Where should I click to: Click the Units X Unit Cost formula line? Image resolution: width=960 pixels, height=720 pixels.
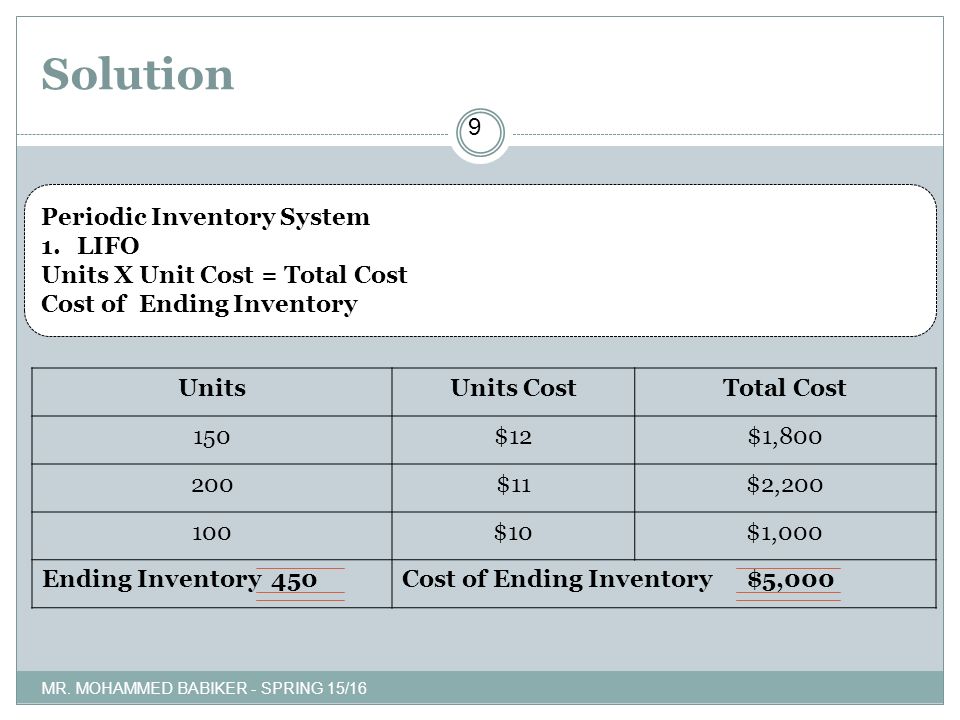224,274
